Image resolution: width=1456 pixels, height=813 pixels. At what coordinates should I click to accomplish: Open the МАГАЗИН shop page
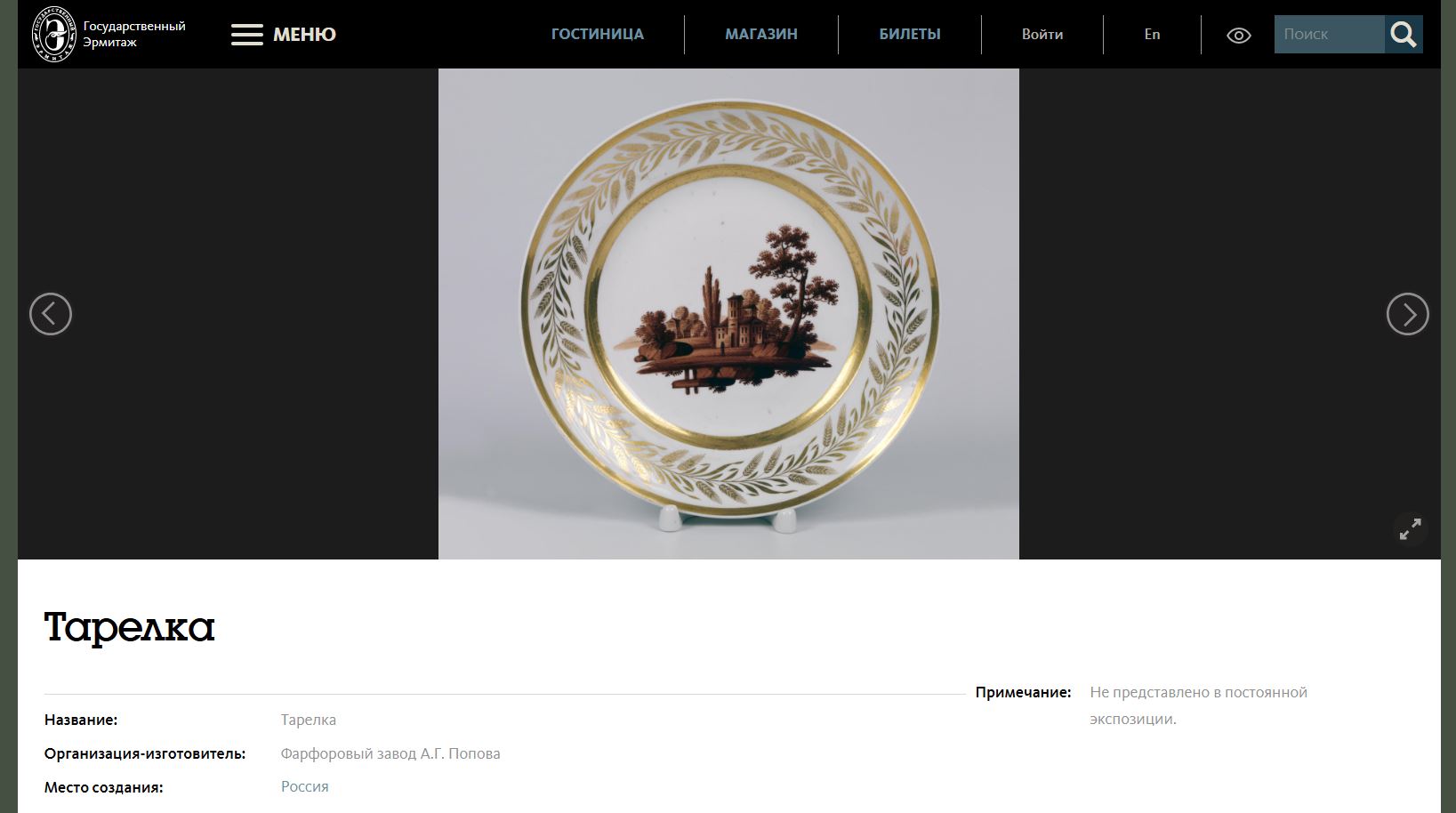pos(761,34)
